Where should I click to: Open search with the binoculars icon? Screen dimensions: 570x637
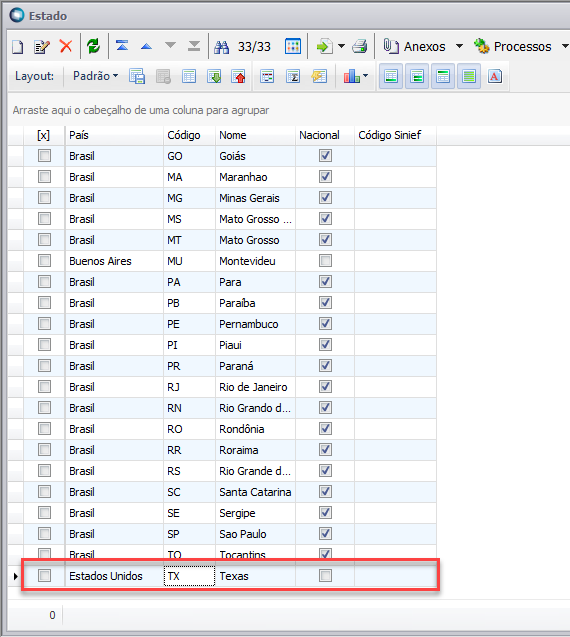coord(221,47)
